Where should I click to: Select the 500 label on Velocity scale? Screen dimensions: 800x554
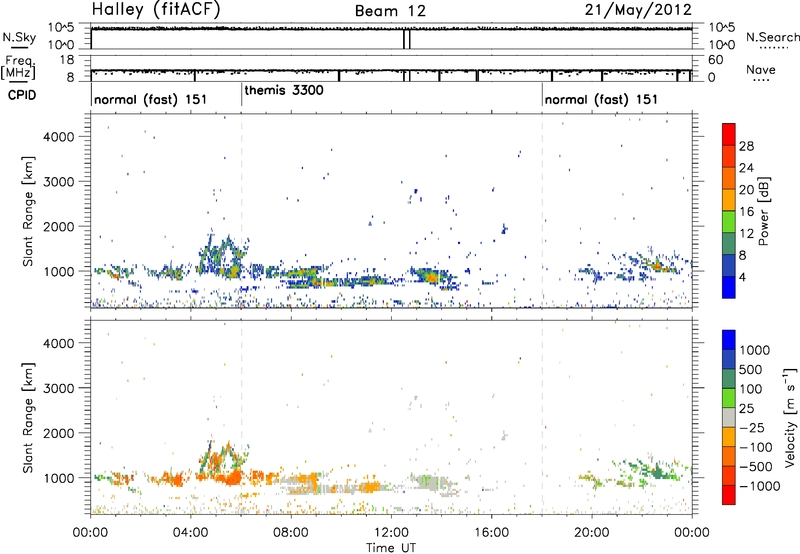(750, 370)
